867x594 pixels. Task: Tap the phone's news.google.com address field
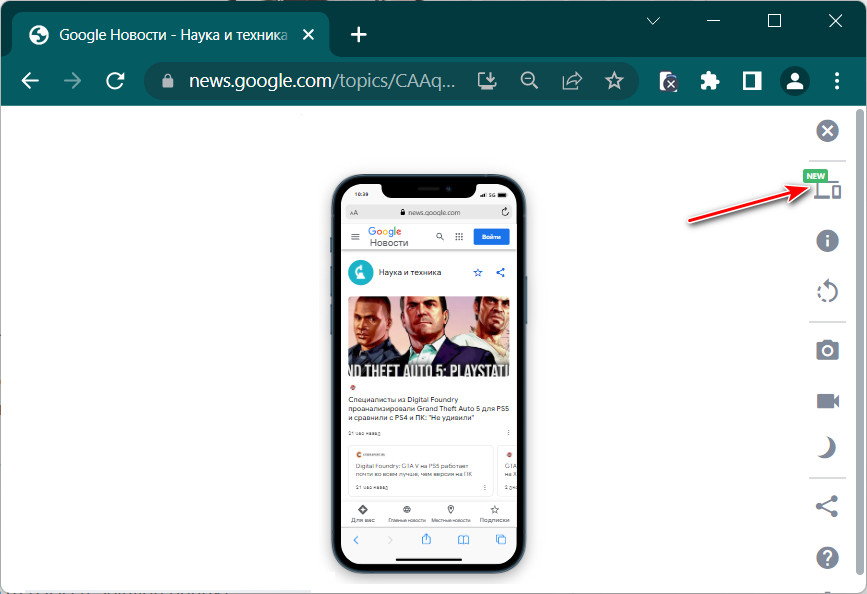pos(429,212)
